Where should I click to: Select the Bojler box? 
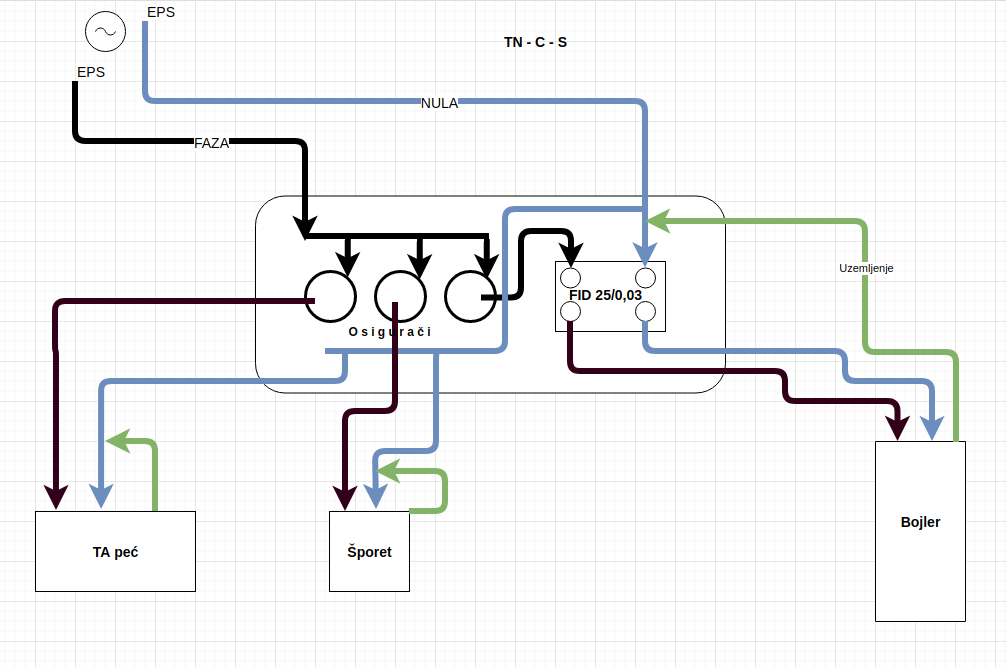(x=920, y=530)
